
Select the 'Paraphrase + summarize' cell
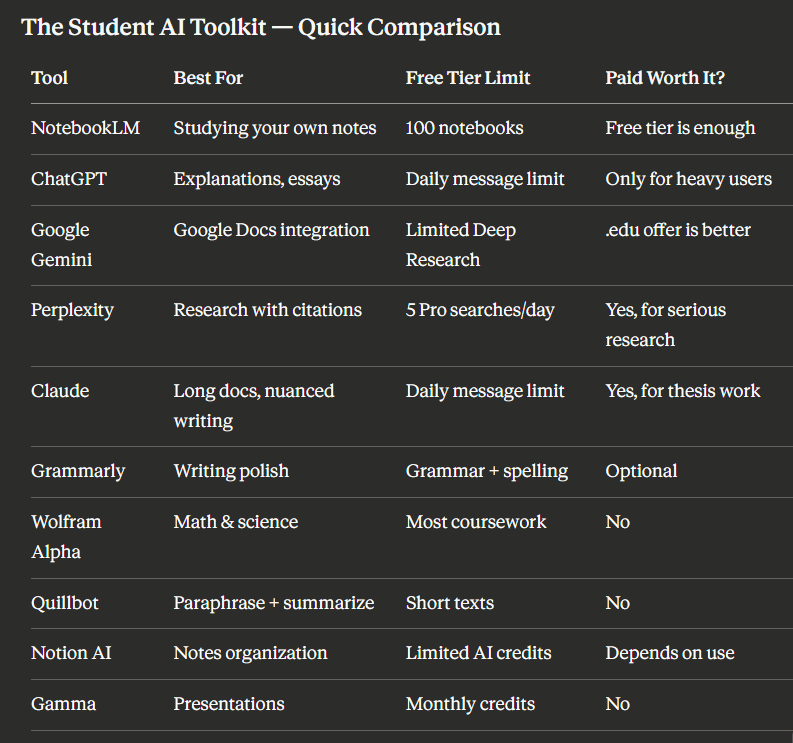pyautogui.click(x=274, y=603)
